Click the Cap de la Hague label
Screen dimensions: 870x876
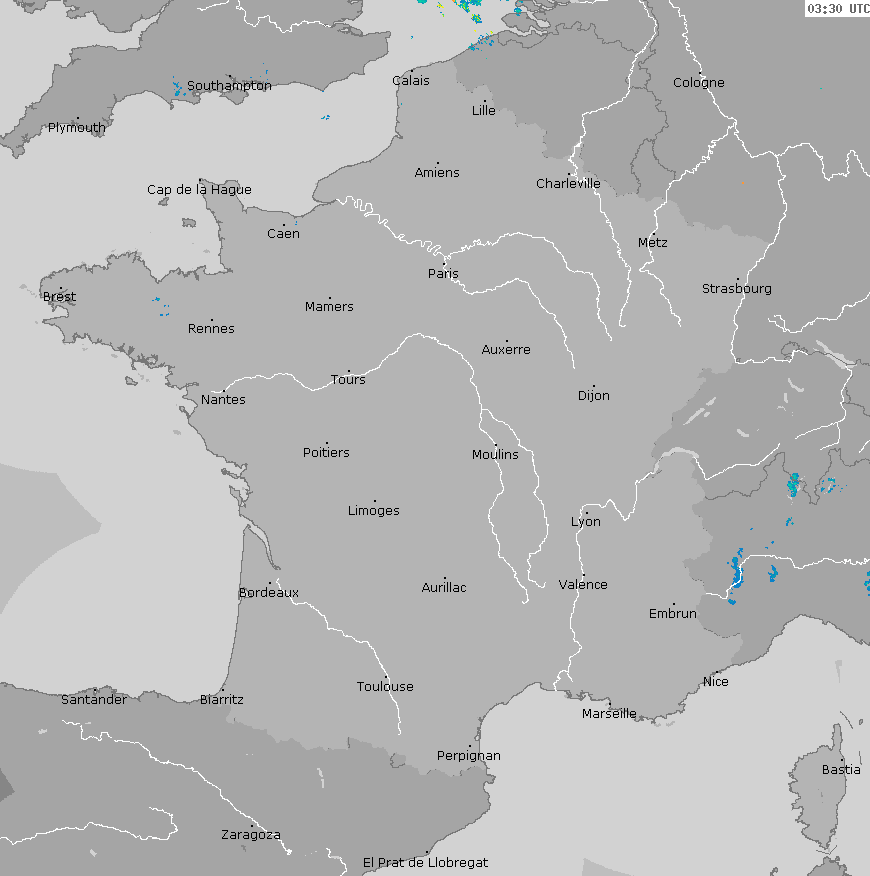199,190
